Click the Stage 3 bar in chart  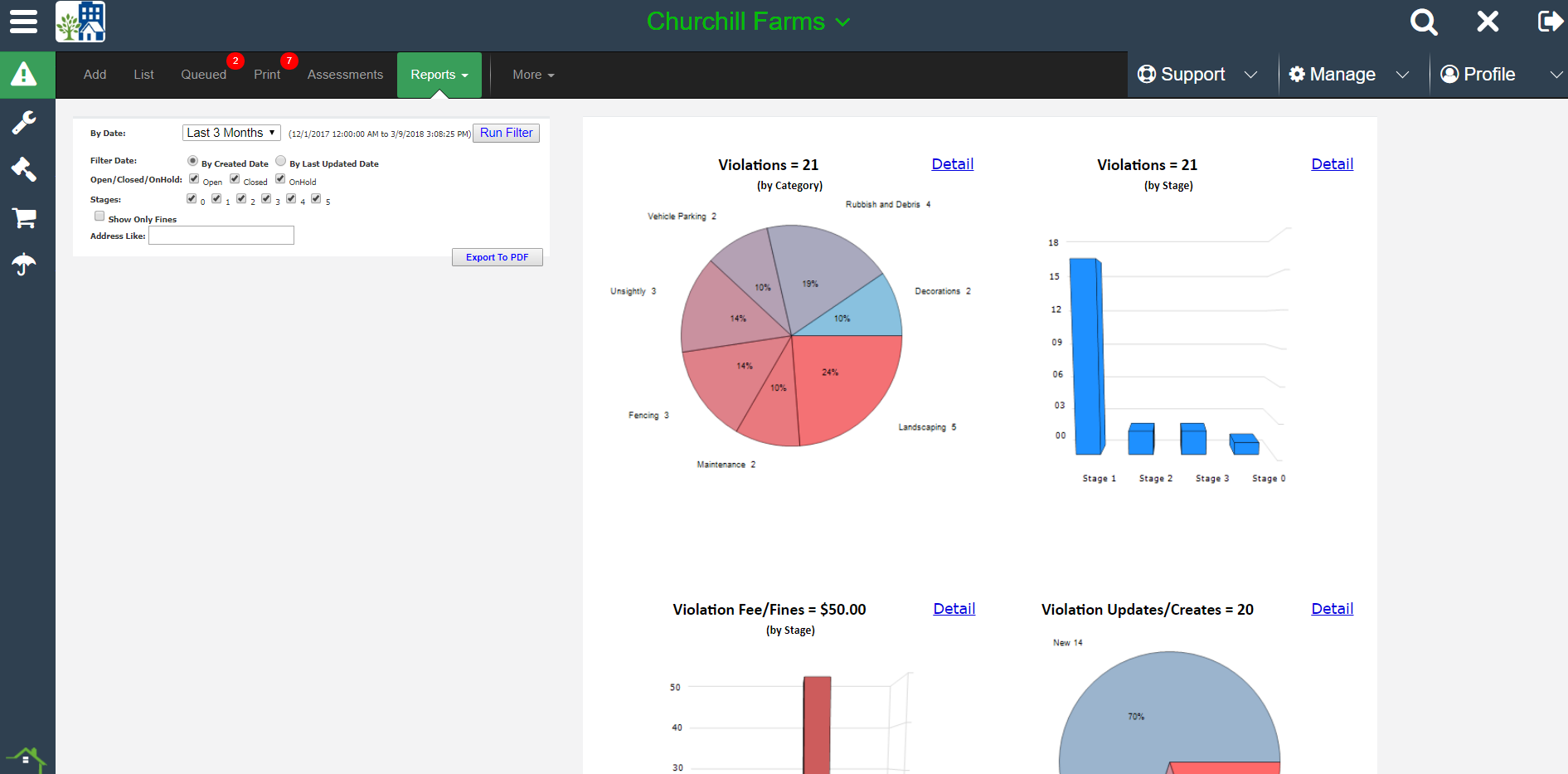point(1193,439)
